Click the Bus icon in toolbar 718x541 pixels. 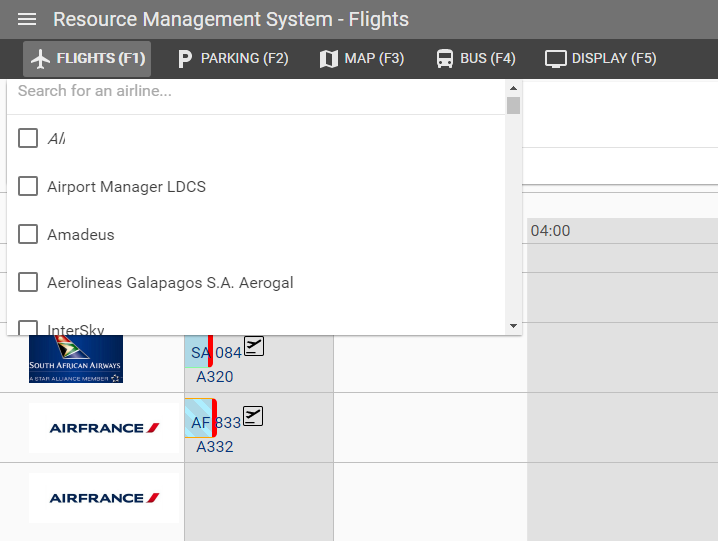(x=445, y=59)
